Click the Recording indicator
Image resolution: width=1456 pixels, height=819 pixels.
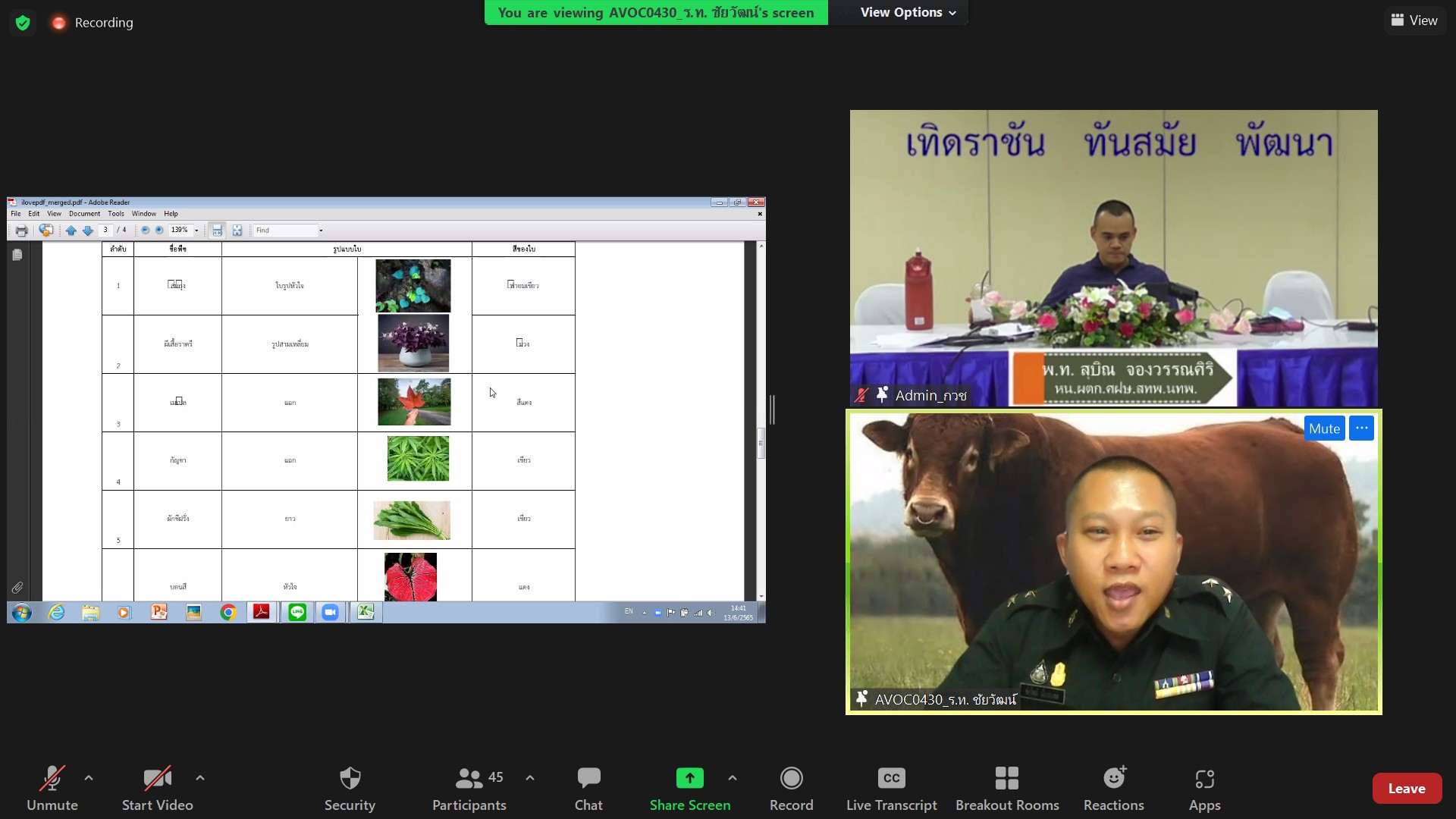[93, 23]
